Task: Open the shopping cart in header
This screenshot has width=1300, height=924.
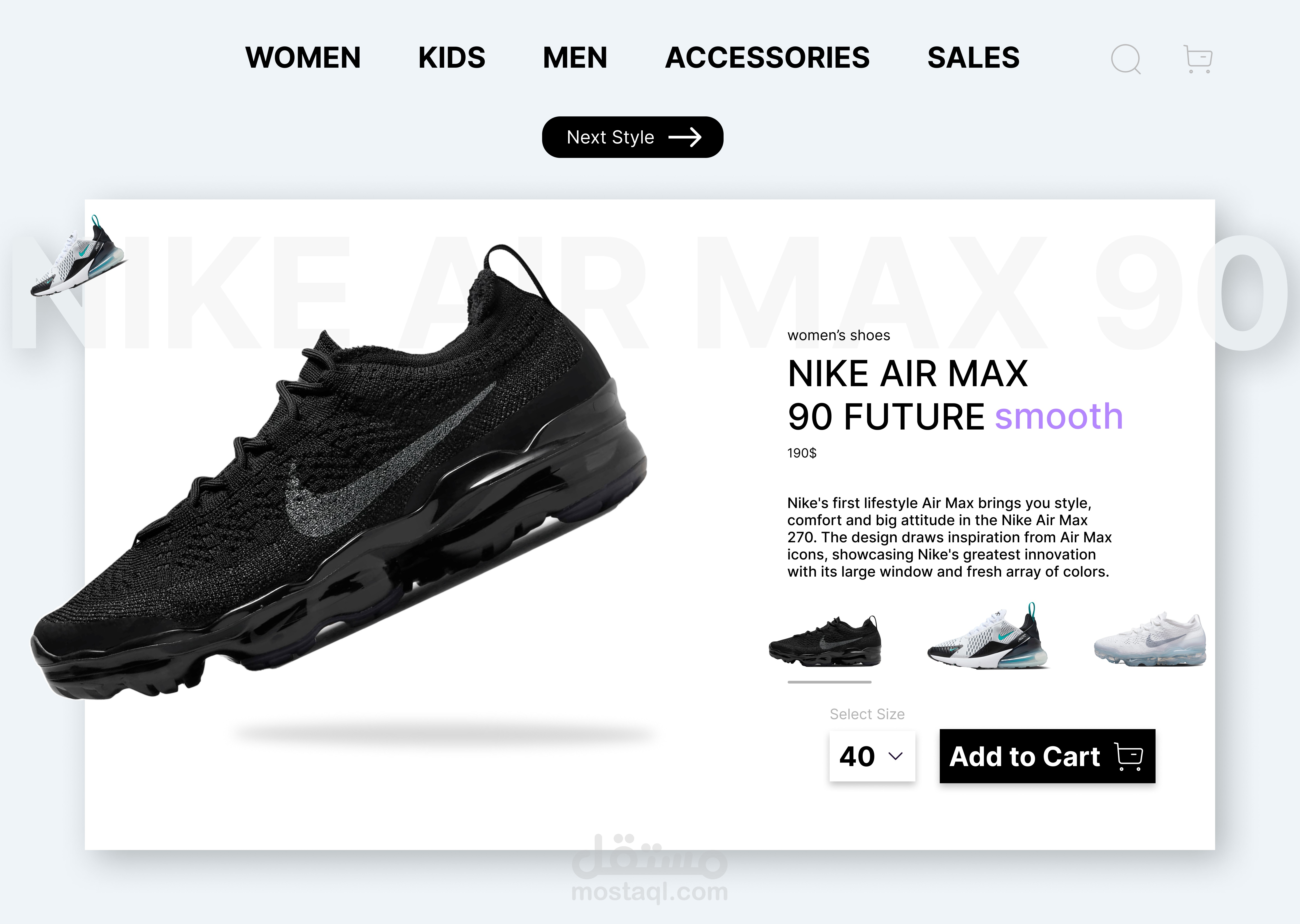Action: pos(1198,59)
